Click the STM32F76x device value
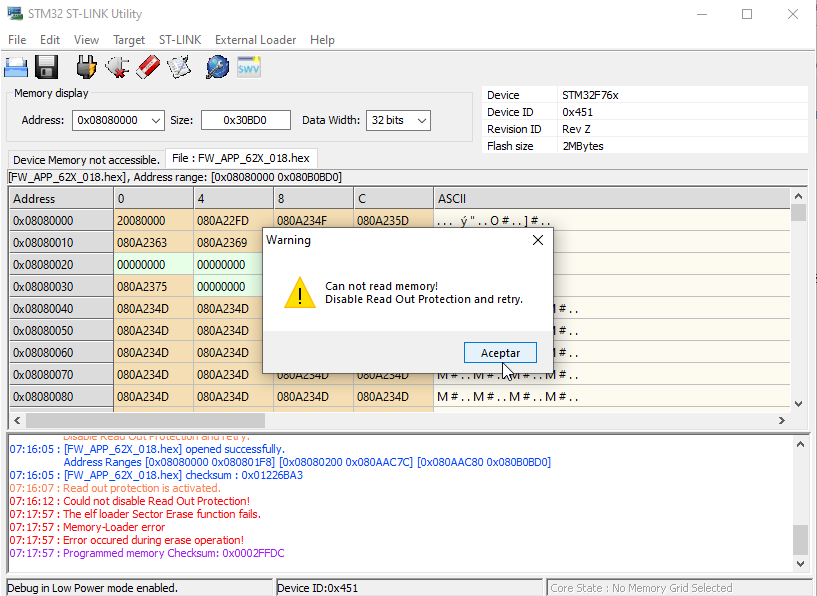817x596 pixels. pos(590,95)
